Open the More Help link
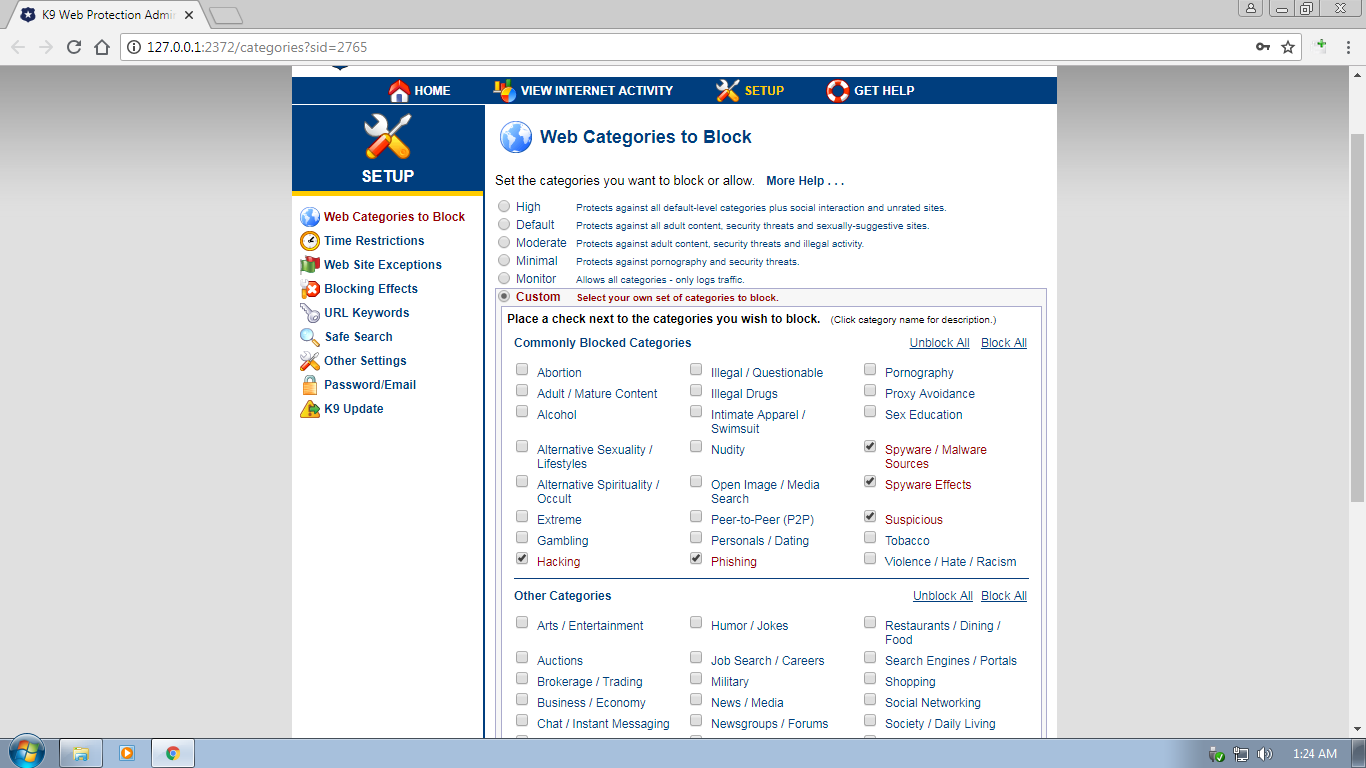 [x=805, y=181]
